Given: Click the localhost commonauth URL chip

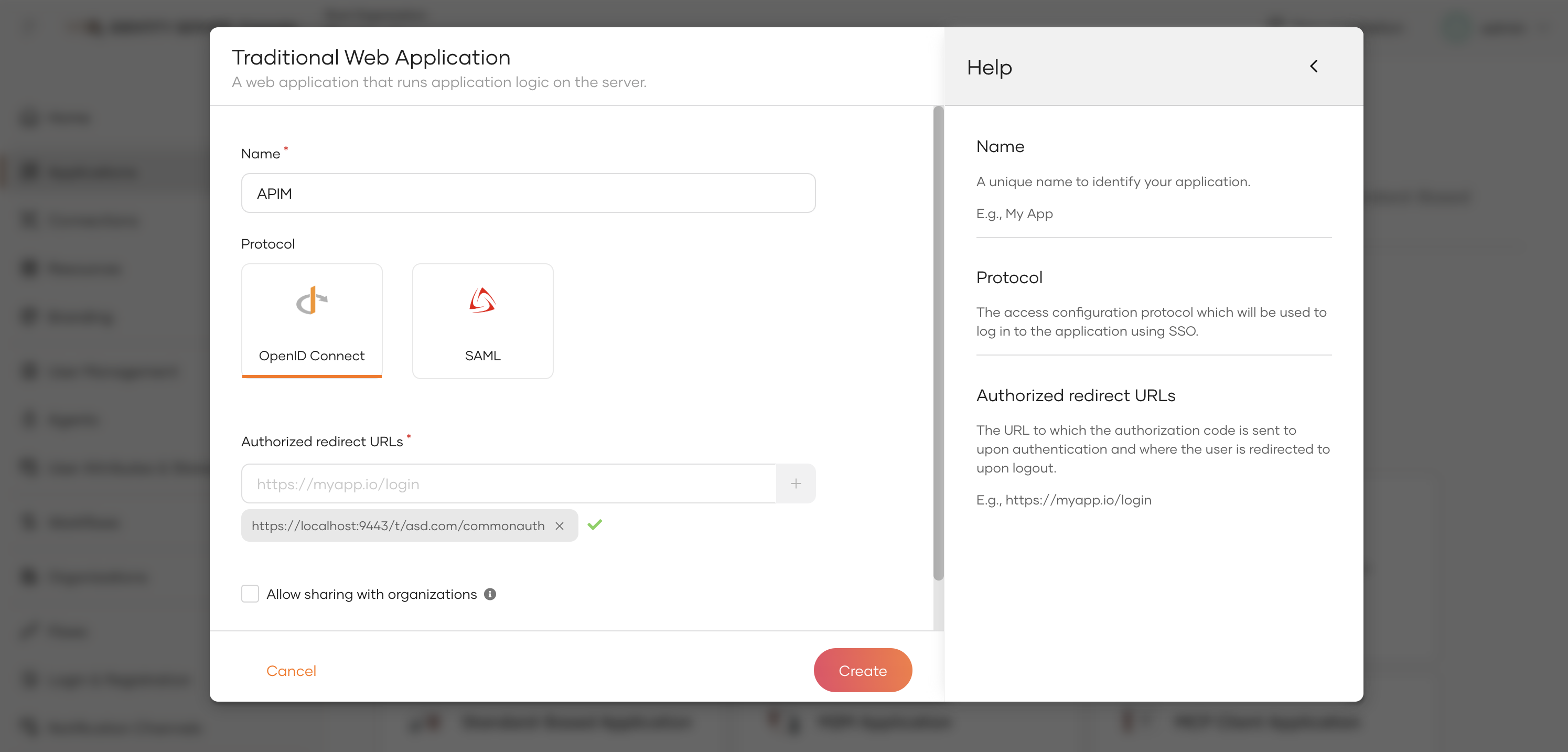Looking at the screenshot, I should [x=409, y=525].
